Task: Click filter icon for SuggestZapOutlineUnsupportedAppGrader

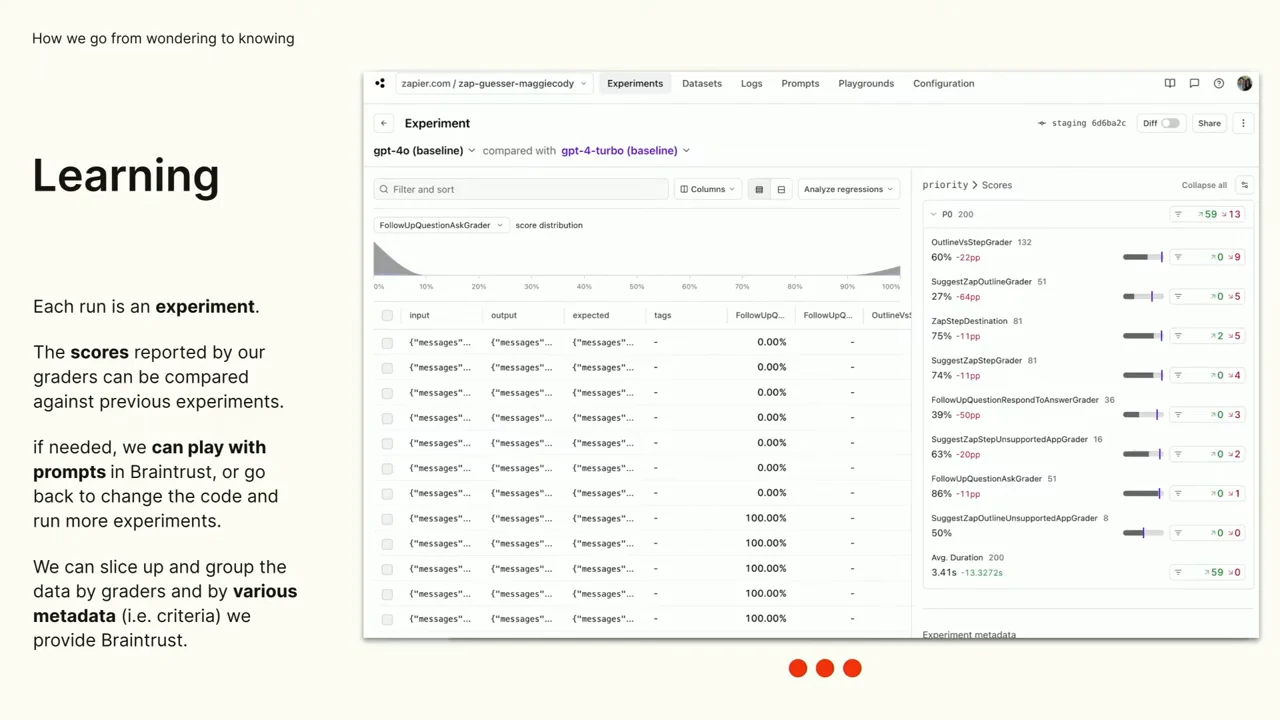Action: pyautogui.click(x=1178, y=533)
